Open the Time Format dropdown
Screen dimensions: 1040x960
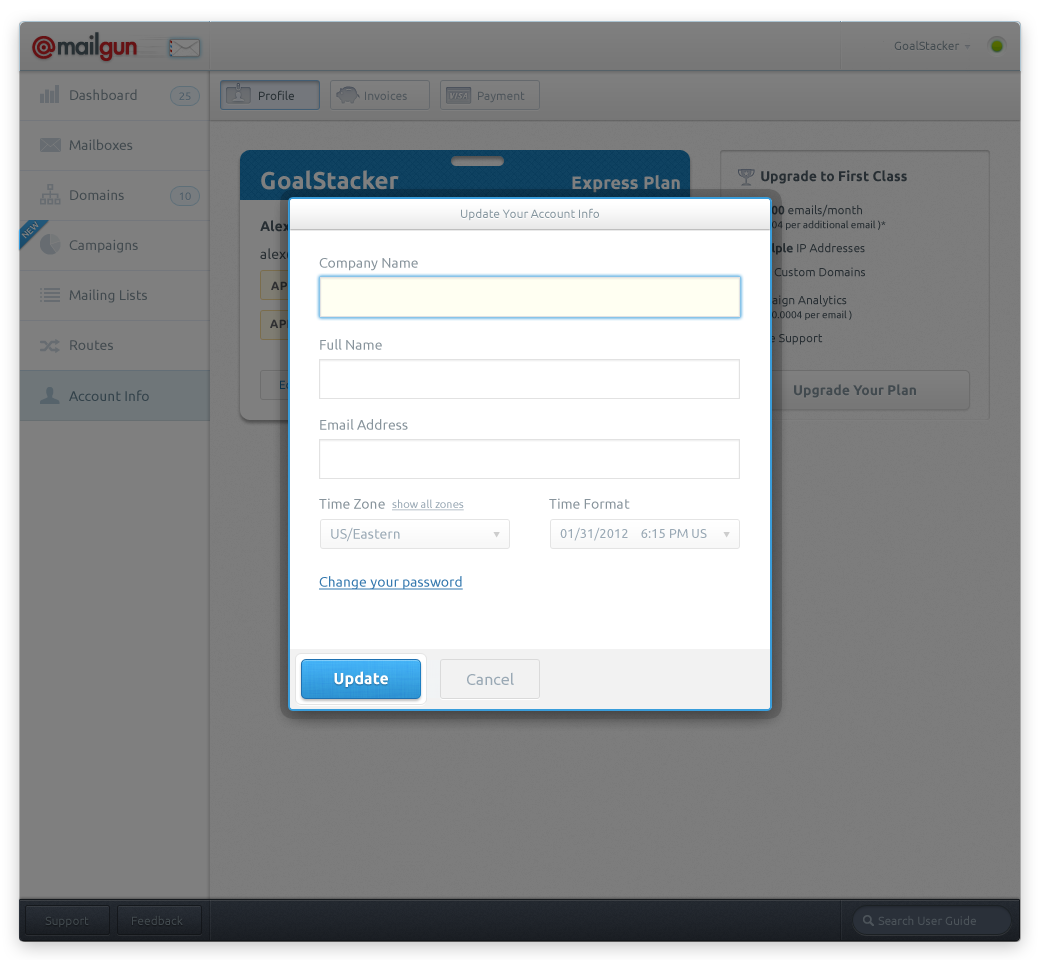644,534
